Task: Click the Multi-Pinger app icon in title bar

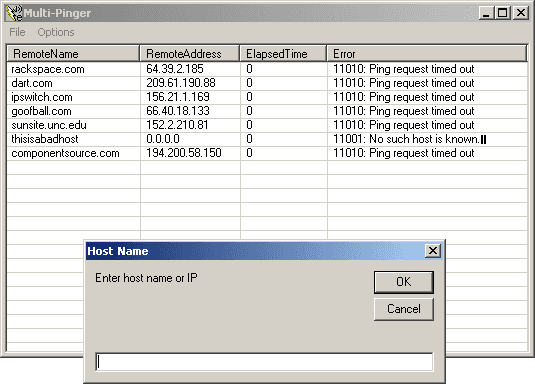Action: click(14, 13)
